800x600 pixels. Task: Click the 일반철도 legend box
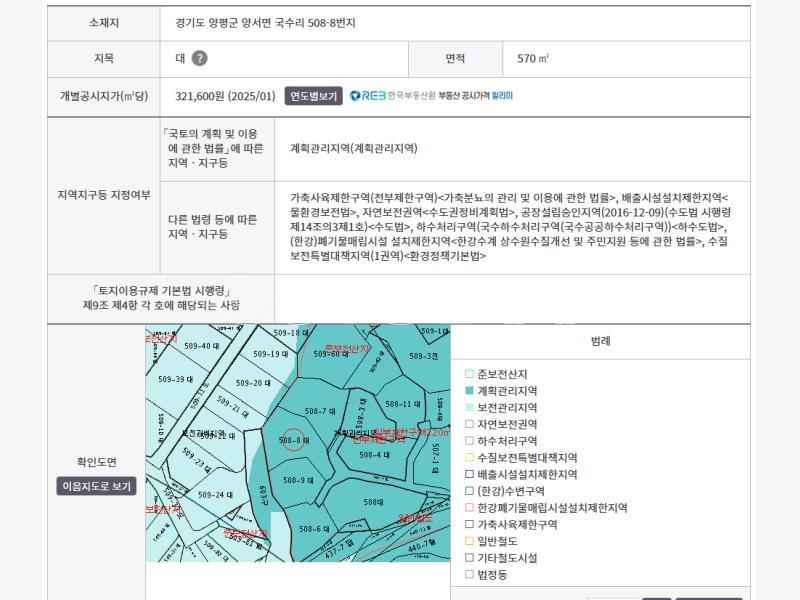[x=470, y=541]
